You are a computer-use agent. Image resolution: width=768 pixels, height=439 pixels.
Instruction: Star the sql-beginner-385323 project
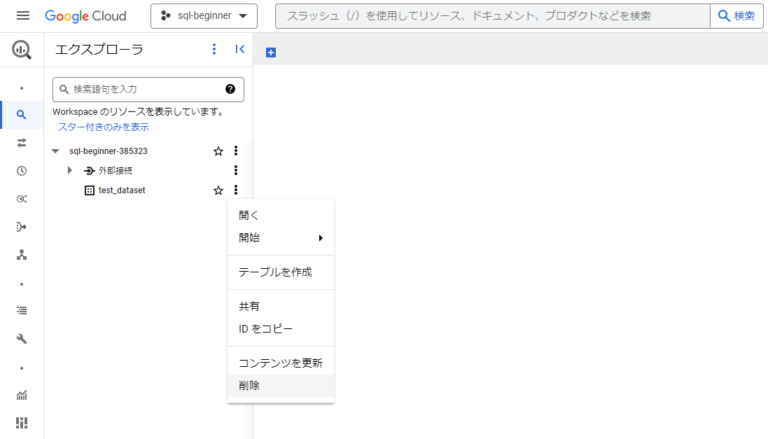click(x=218, y=151)
